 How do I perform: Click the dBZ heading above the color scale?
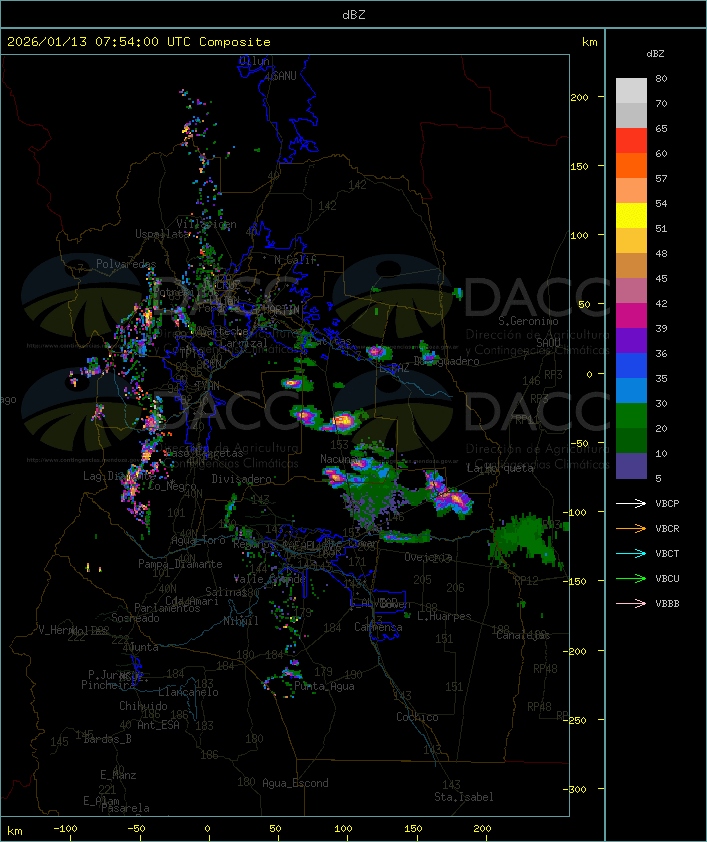click(655, 53)
